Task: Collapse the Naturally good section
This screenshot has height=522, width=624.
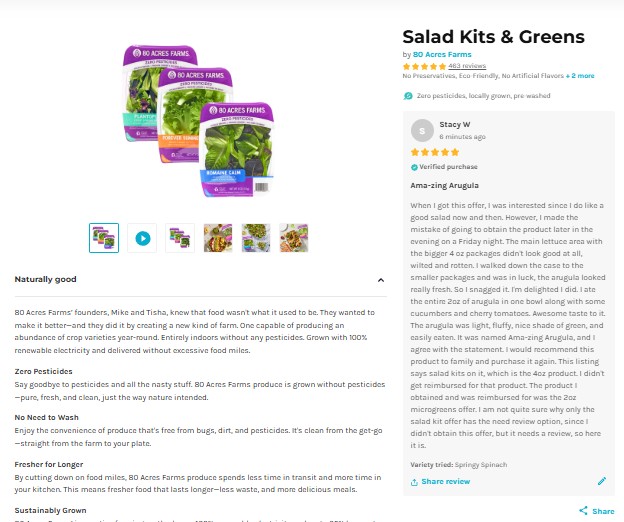Action: click(381, 280)
